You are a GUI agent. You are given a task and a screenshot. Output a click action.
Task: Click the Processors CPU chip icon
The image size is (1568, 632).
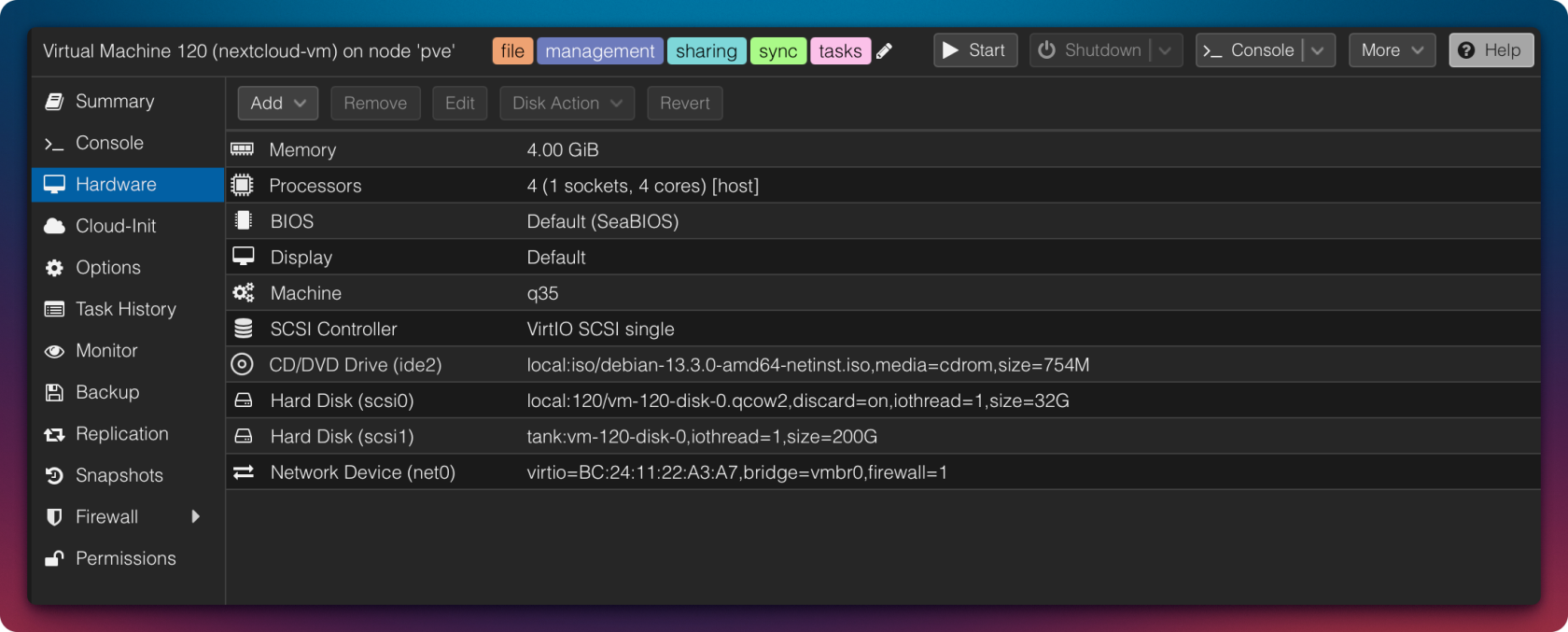[x=243, y=186]
